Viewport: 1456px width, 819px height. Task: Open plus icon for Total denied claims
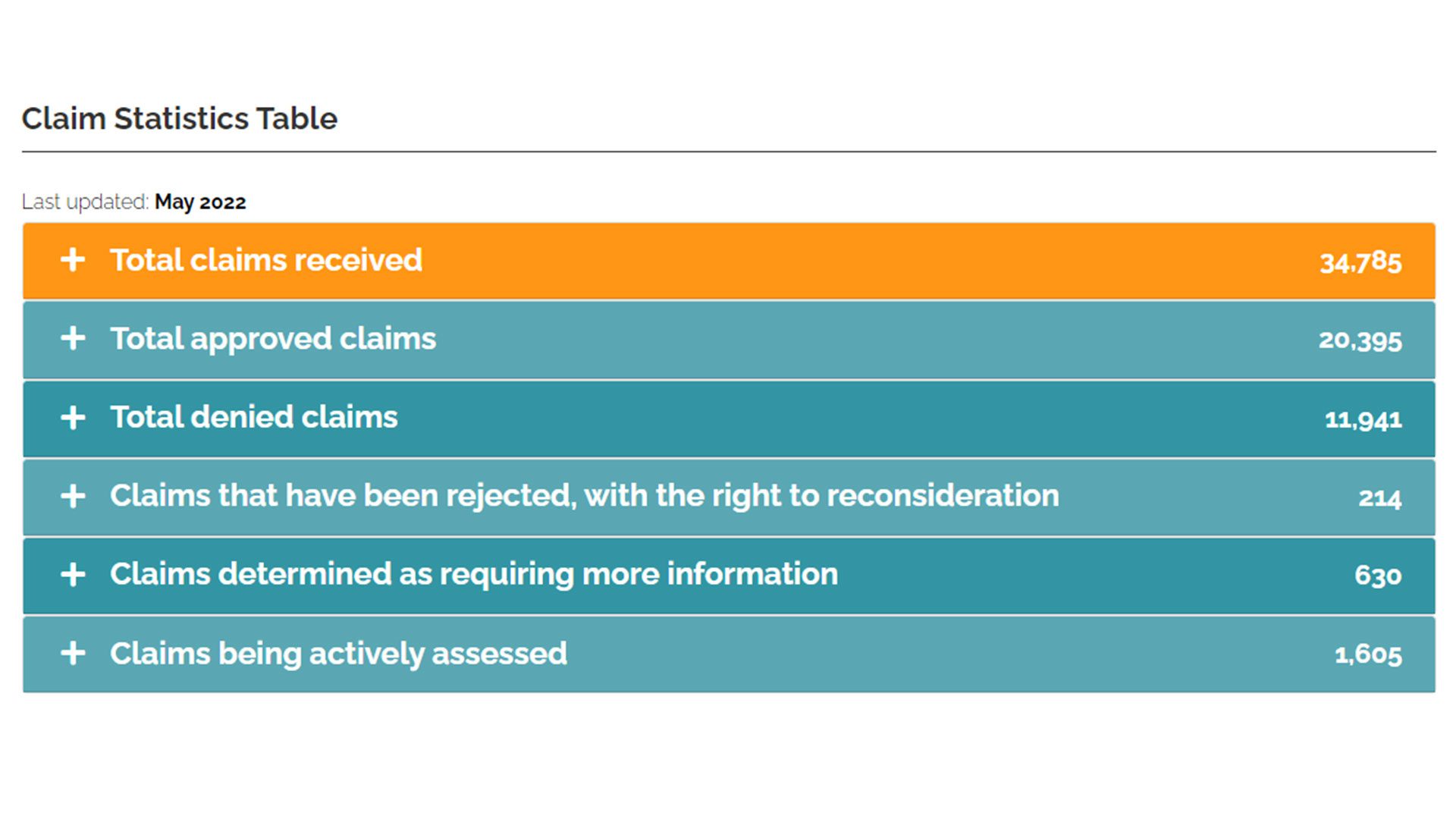pos(73,417)
